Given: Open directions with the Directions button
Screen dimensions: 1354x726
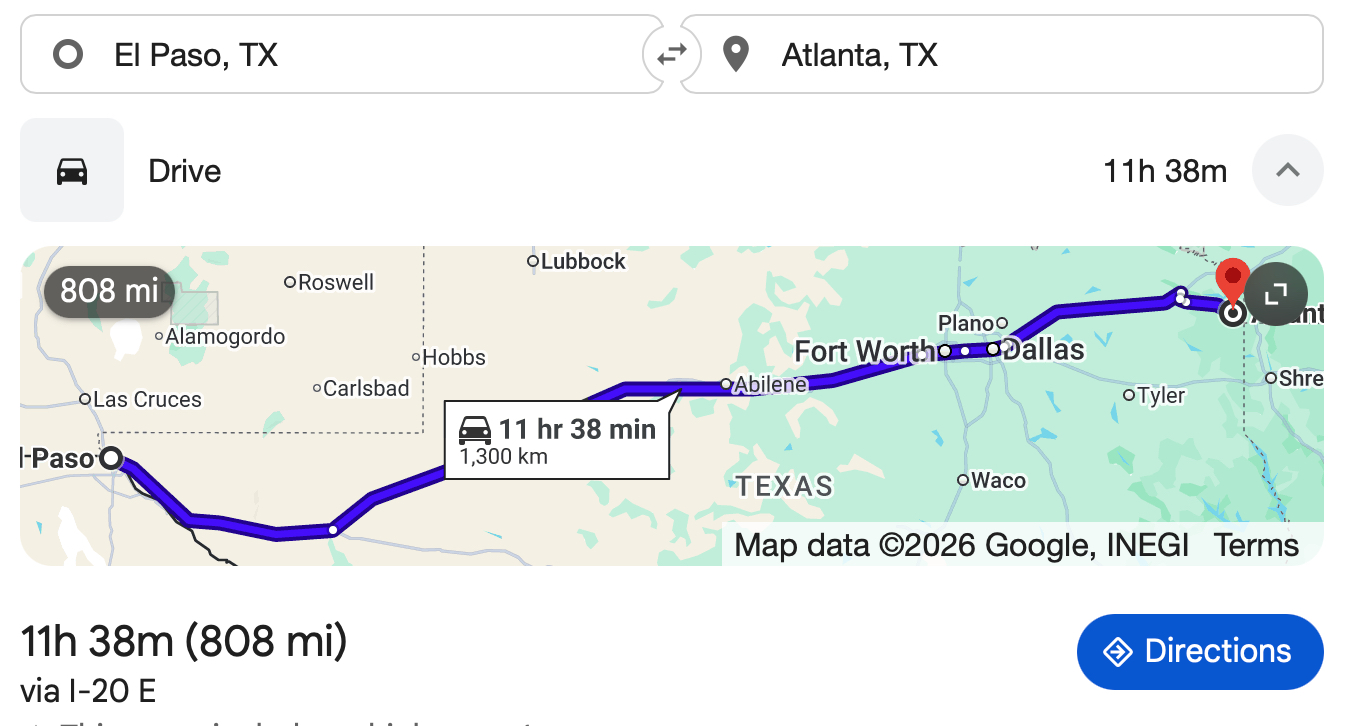Looking at the screenshot, I should coord(1199,652).
